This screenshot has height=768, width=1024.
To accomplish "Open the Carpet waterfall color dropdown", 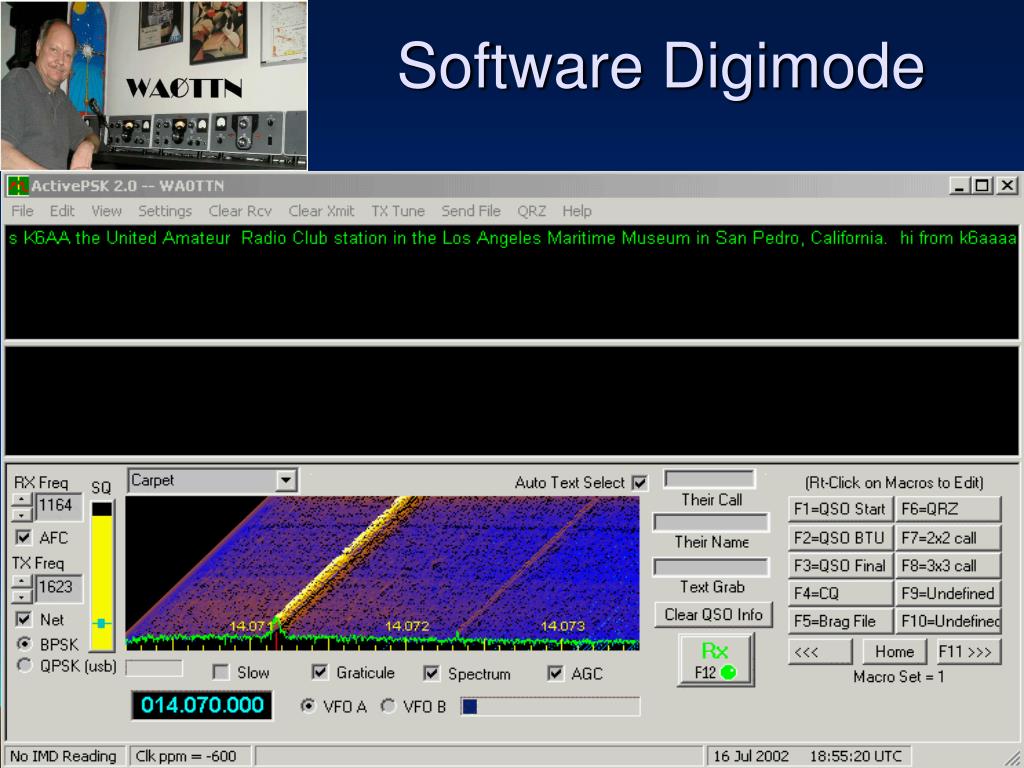I will point(289,480).
